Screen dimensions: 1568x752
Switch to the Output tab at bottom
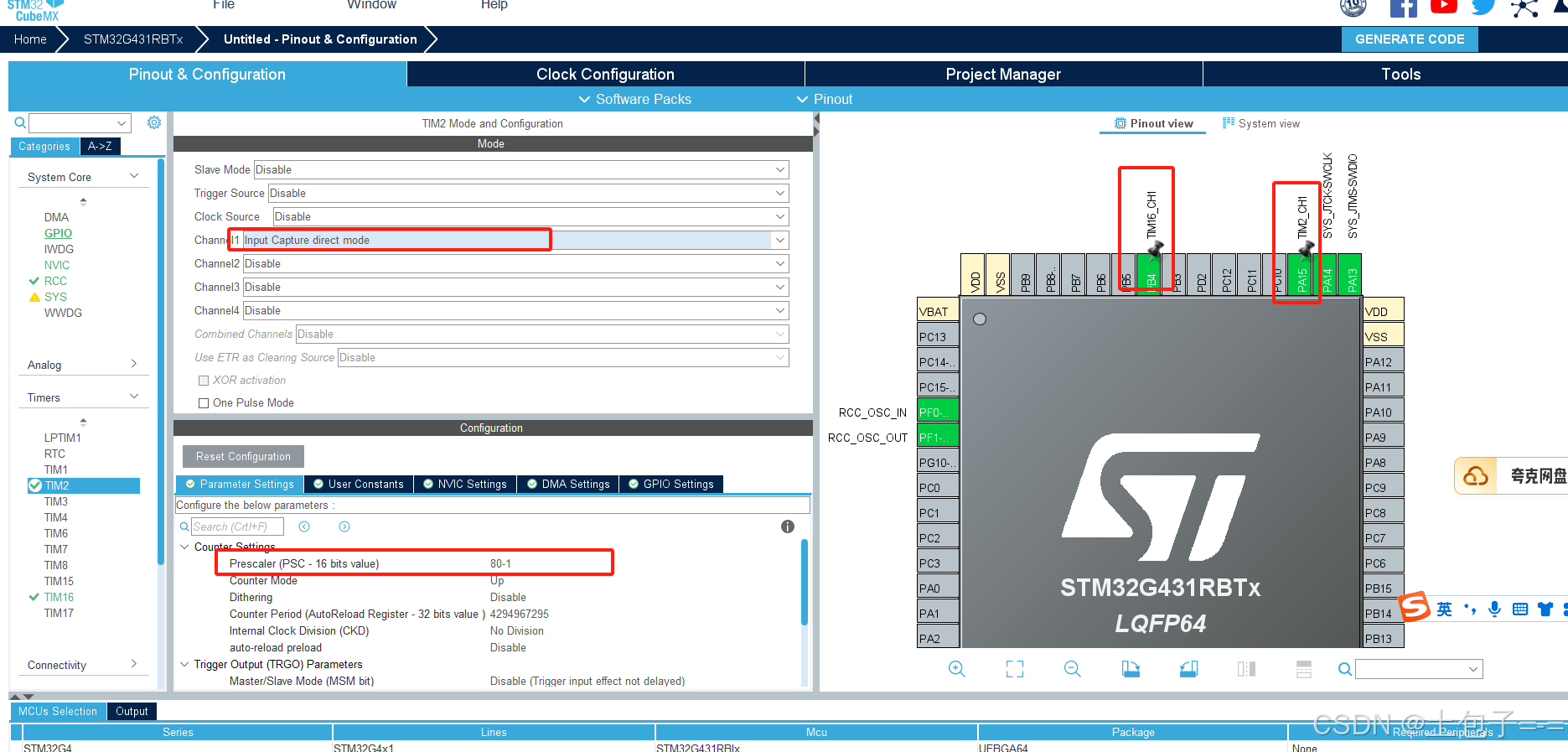coord(132,711)
